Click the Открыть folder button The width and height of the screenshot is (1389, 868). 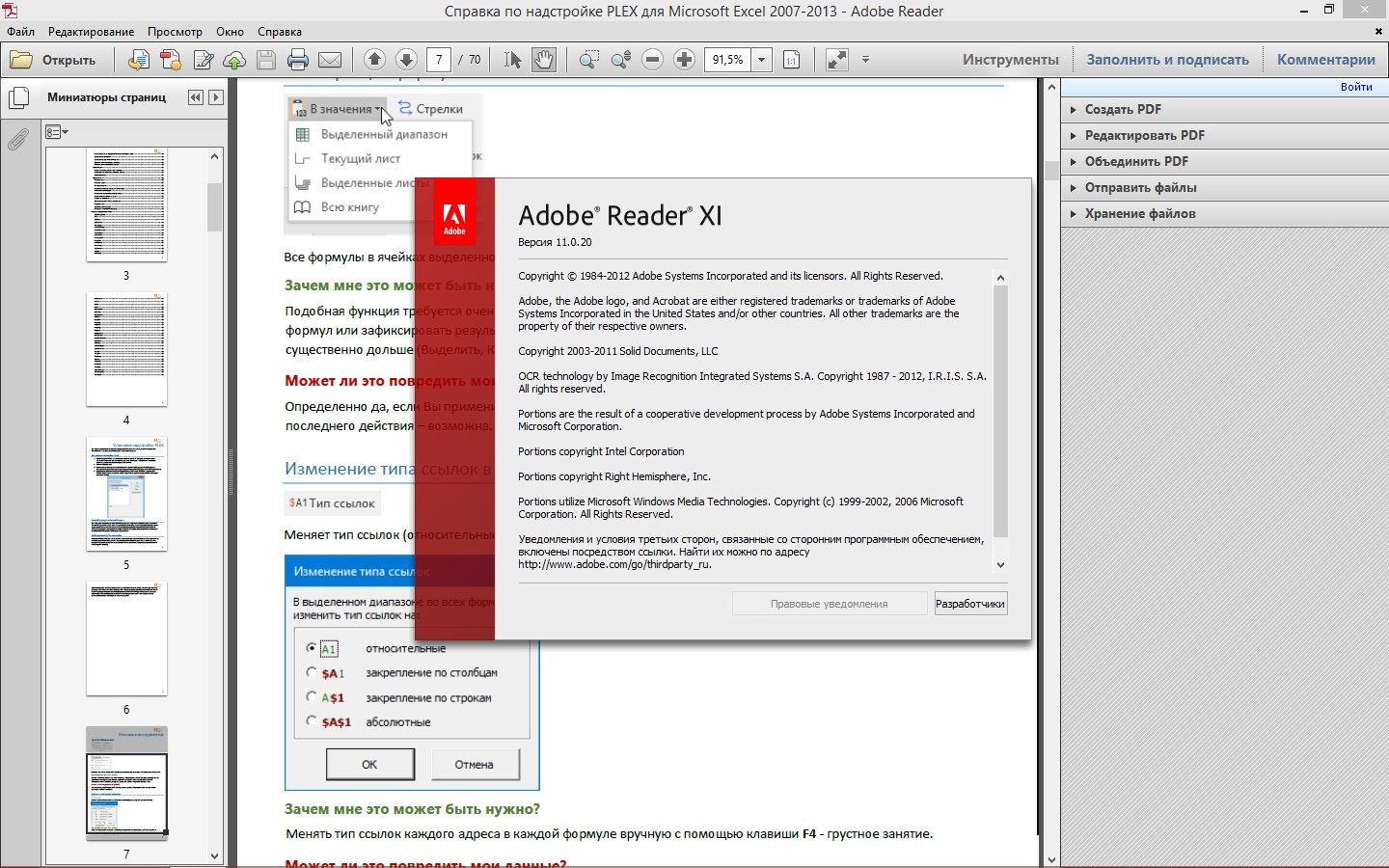[x=53, y=60]
